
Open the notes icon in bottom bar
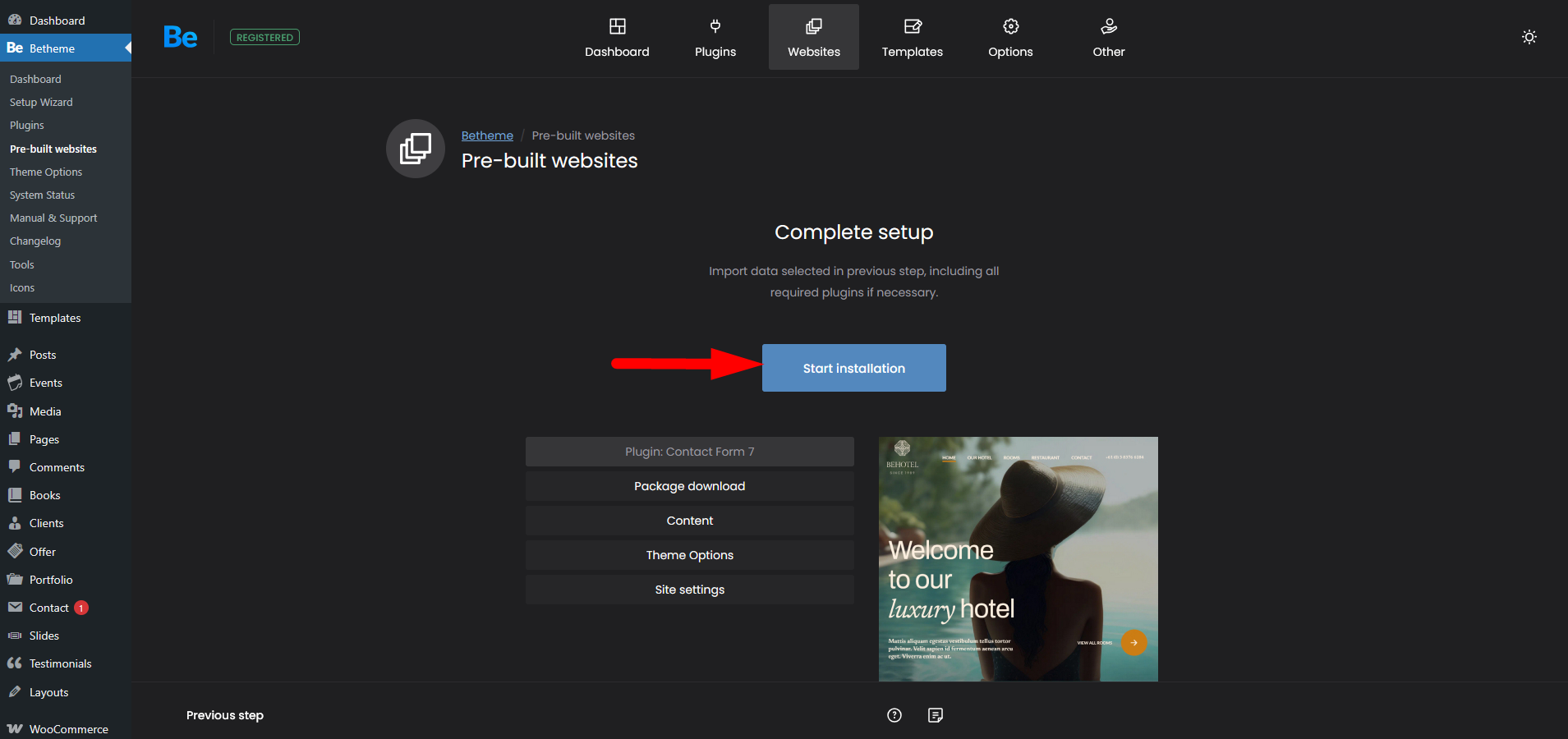[x=936, y=715]
